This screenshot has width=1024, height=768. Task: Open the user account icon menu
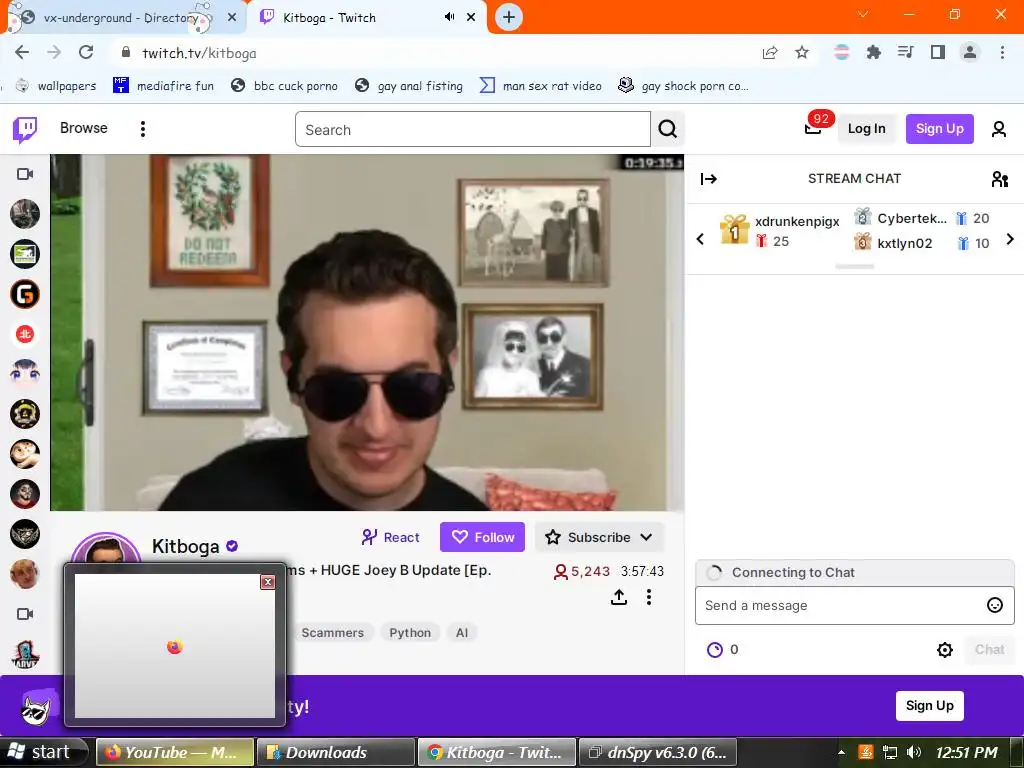click(x=999, y=129)
